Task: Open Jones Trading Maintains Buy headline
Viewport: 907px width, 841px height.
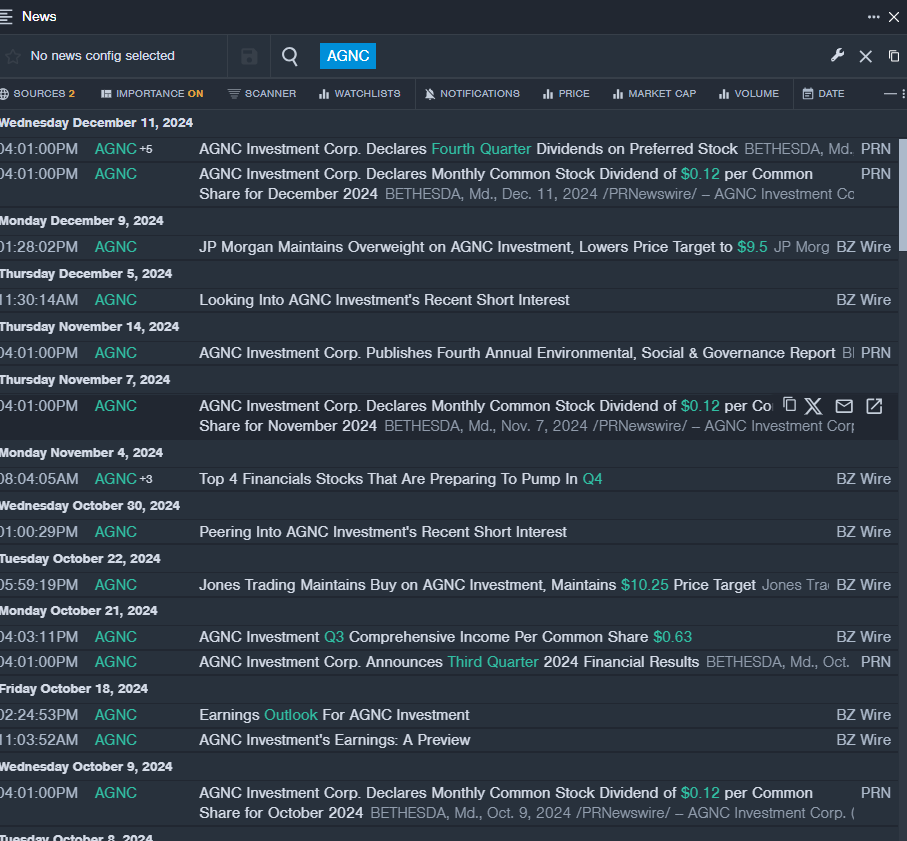Action: click(477, 585)
